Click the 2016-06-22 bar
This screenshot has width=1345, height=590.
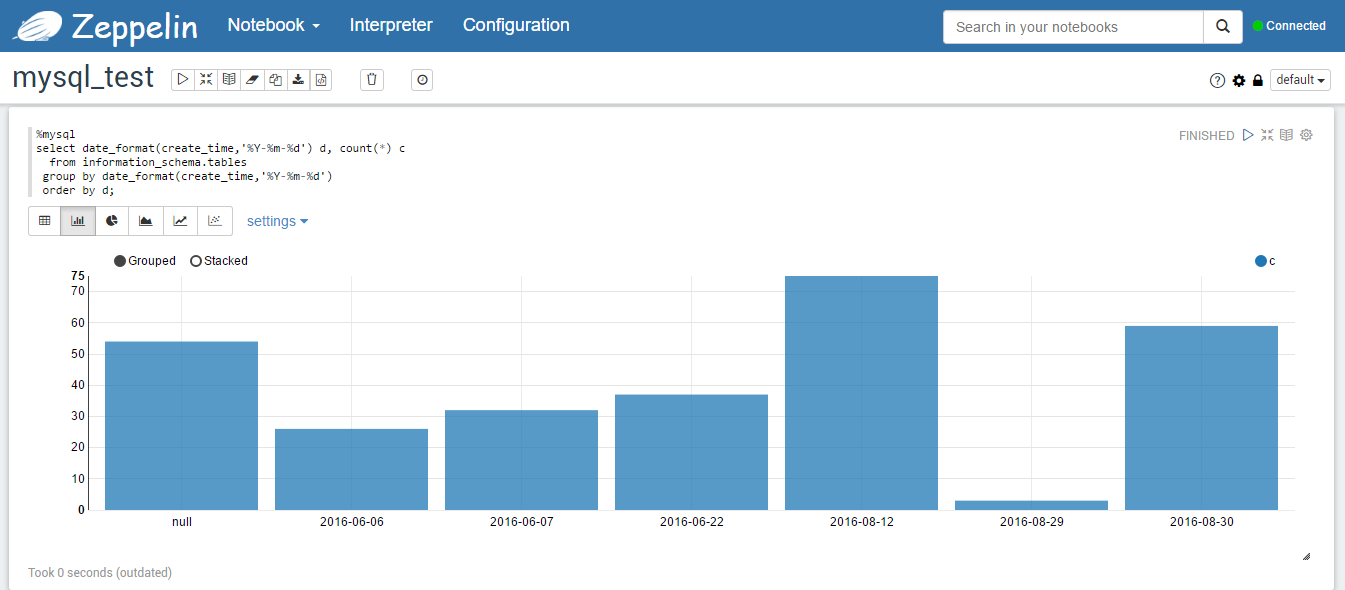(x=691, y=452)
